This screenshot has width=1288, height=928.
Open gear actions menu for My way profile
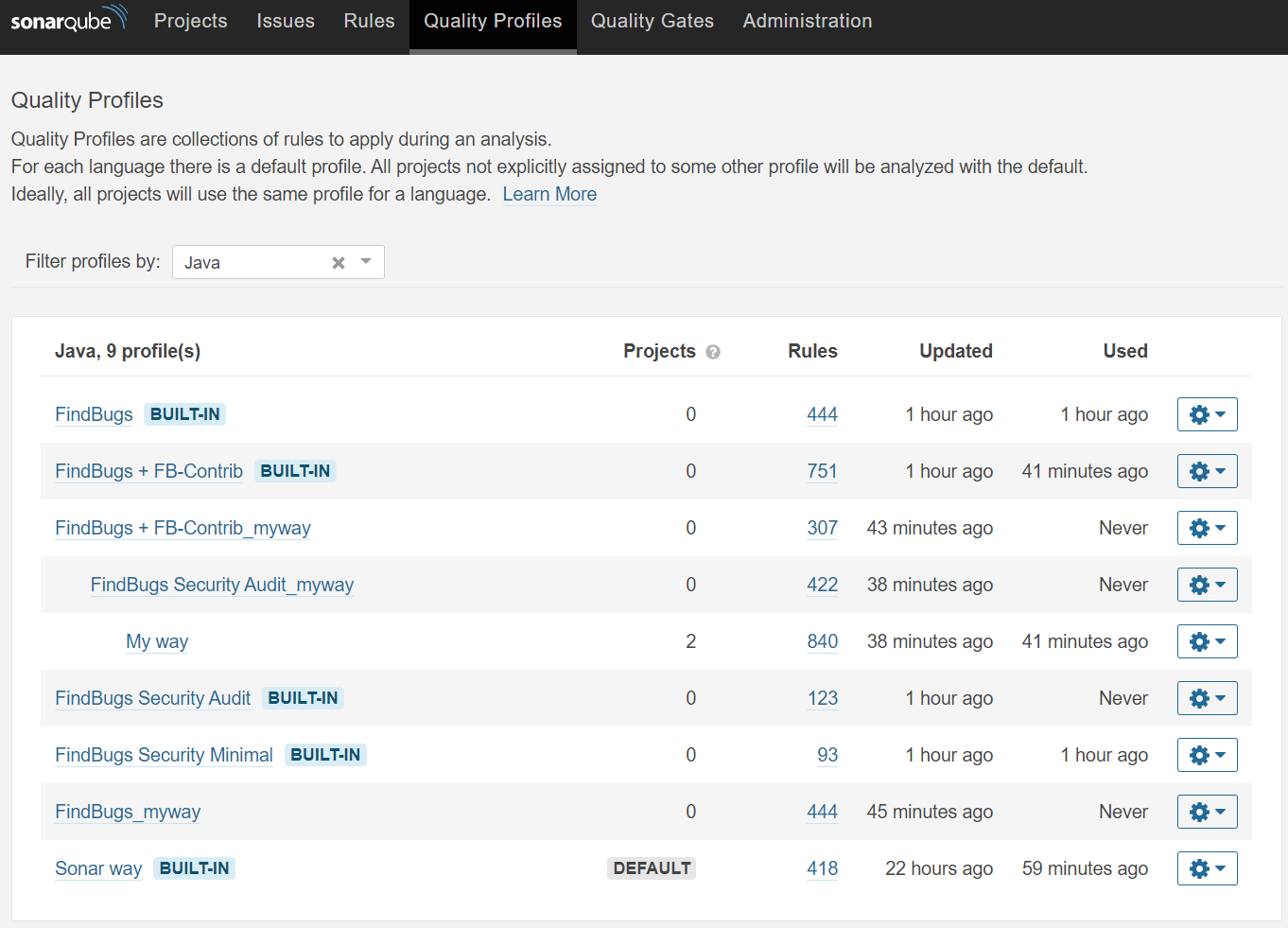(x=1207, y=641)
